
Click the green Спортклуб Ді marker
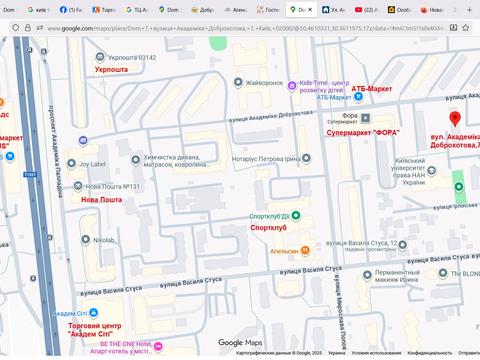[x=296, y=216]
